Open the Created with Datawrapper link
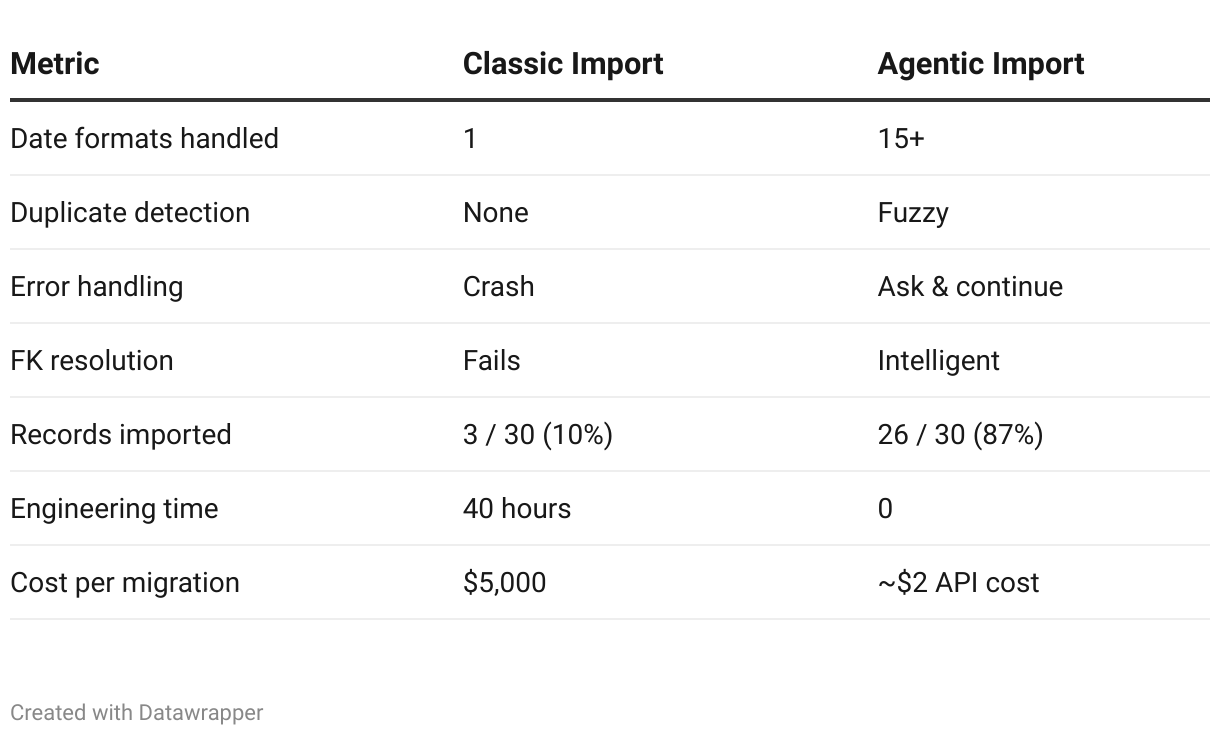The width and height of the screenshot is (1220, 736). click(x=137, y=713)
